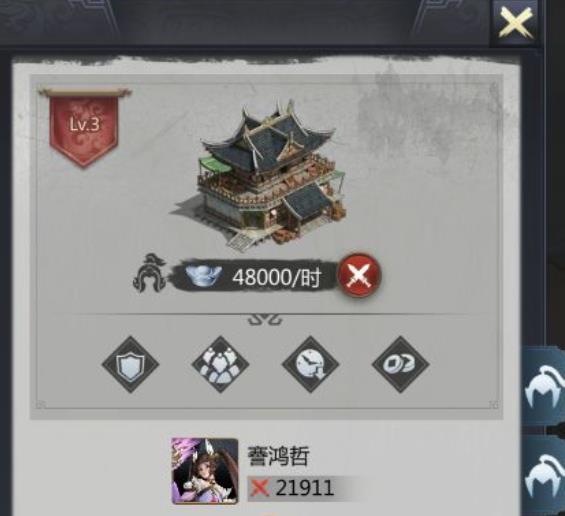Click the silver ingot resource icon

coord(204,277)
